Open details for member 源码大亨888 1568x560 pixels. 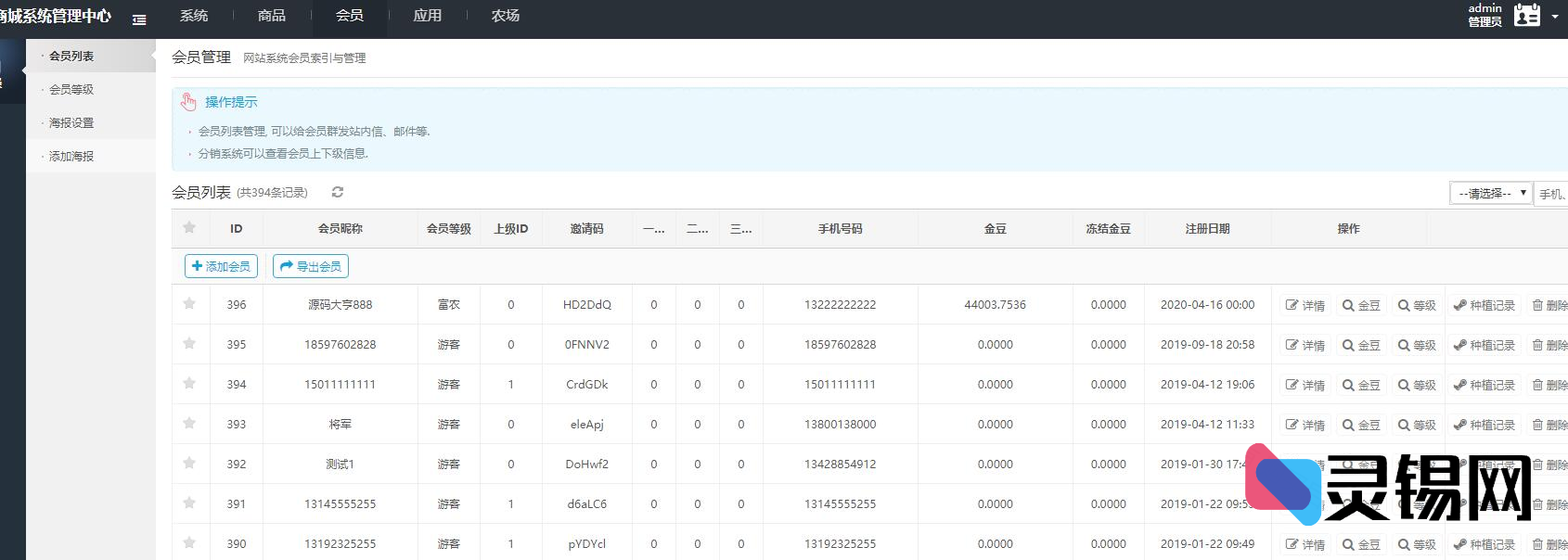coord(1305,305)
